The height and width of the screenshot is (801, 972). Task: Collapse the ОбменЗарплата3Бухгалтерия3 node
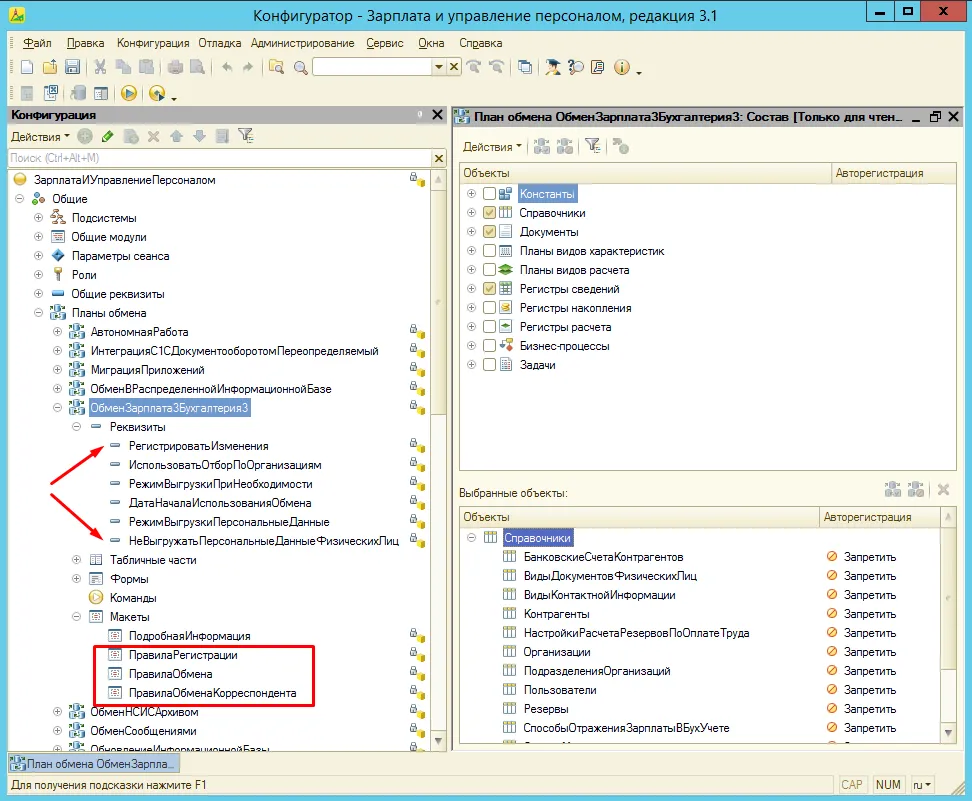pyautogui.click(x=57, y=407)
